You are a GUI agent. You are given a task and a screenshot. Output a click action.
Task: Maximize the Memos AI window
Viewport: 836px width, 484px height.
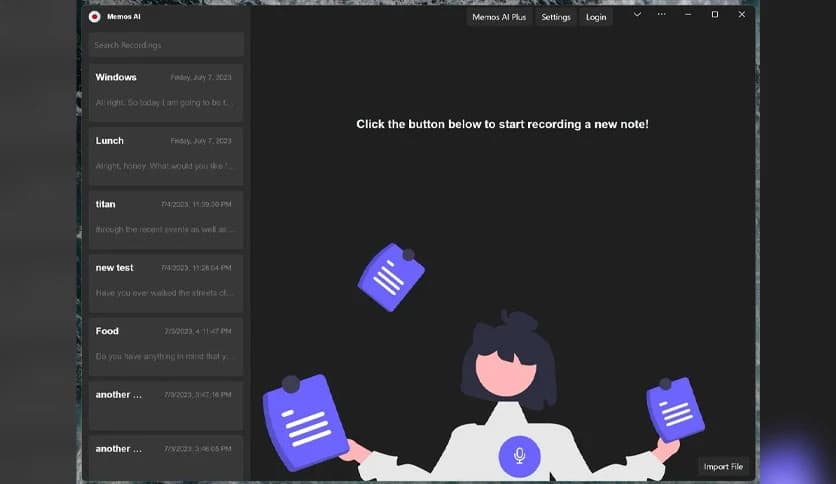pyautogui.click(x=715, y=15)
